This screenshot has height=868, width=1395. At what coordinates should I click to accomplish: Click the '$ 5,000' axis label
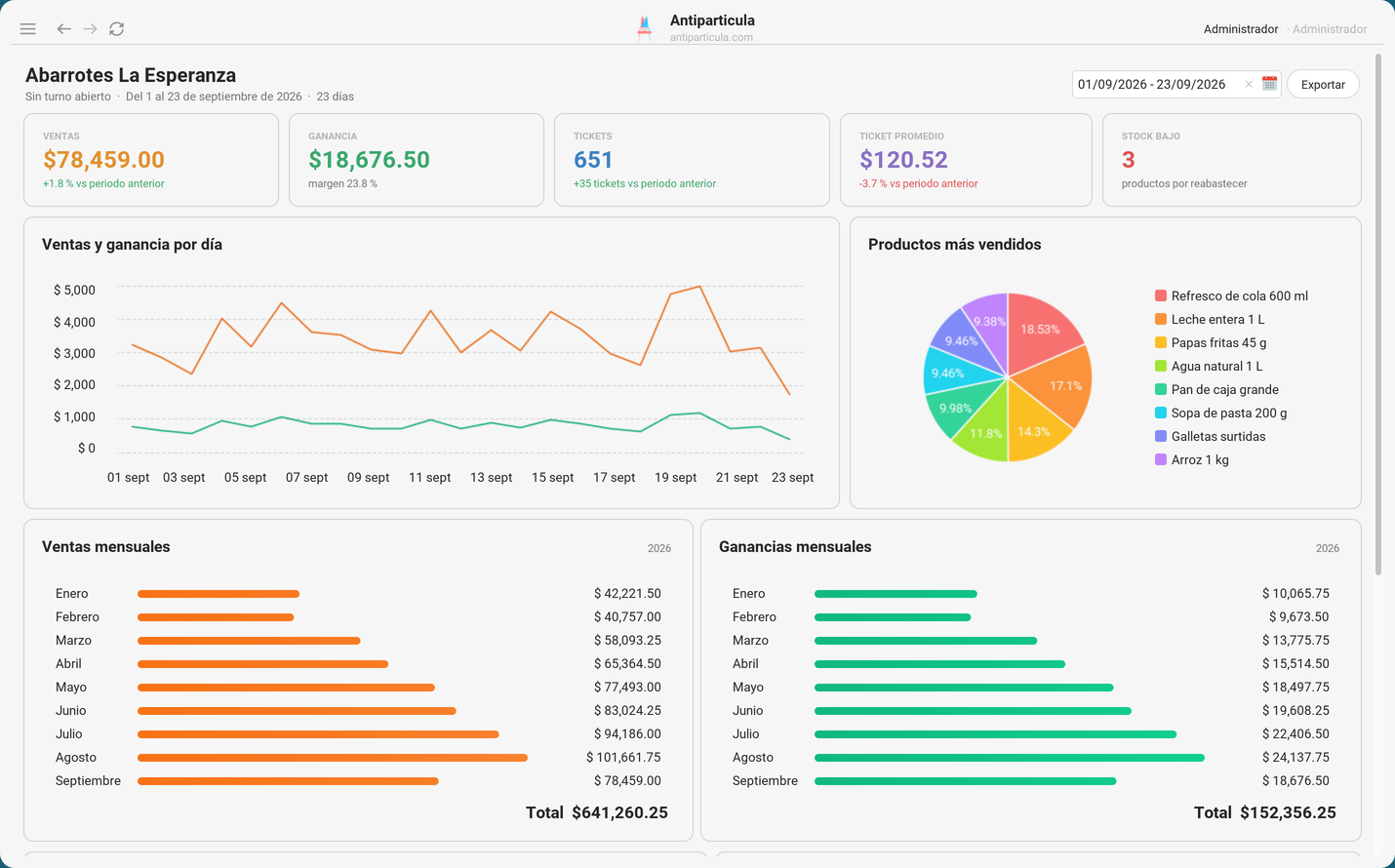pos(74,291)
